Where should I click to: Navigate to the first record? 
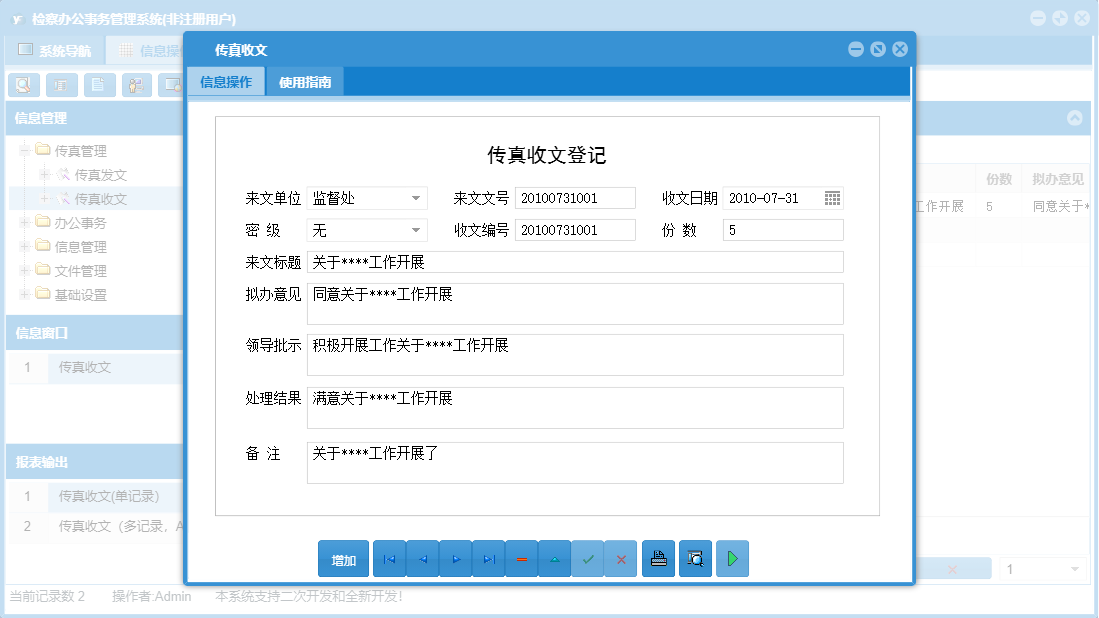389,558
